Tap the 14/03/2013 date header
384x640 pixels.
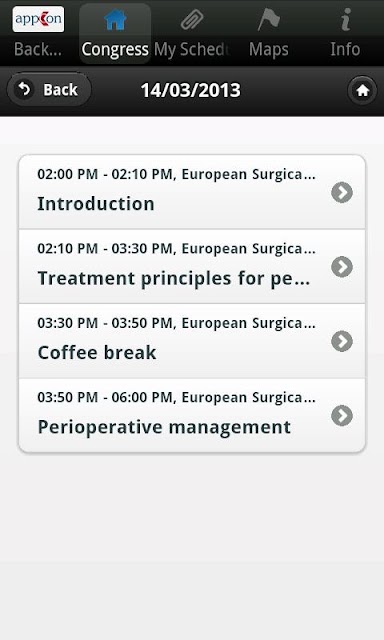point(191,90)
